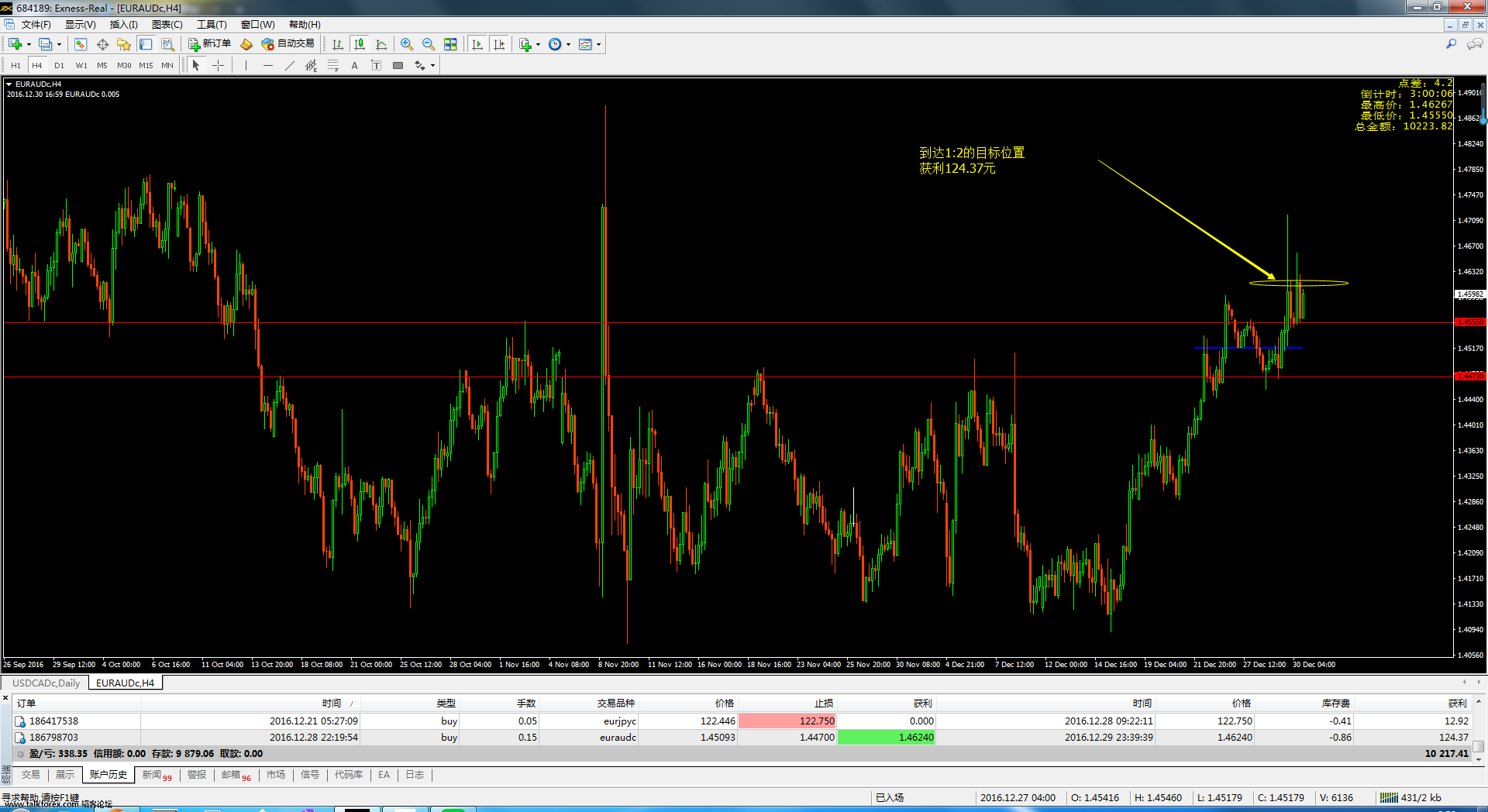Select the equidistant channel tool
1488x812 pixels.
tap(311, 66)
